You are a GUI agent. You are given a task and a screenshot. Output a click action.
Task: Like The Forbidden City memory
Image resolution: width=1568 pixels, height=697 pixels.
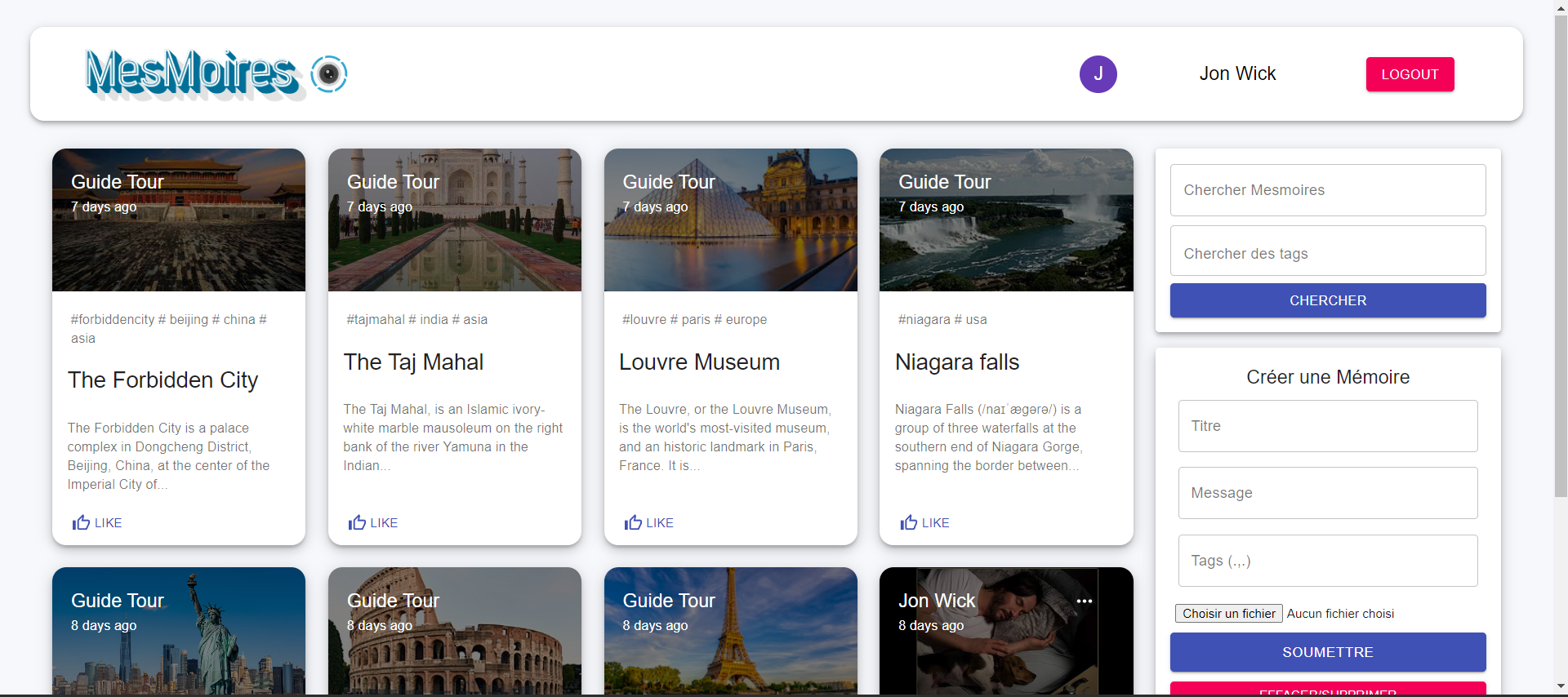pyautogui.click(x=97, y=522)
